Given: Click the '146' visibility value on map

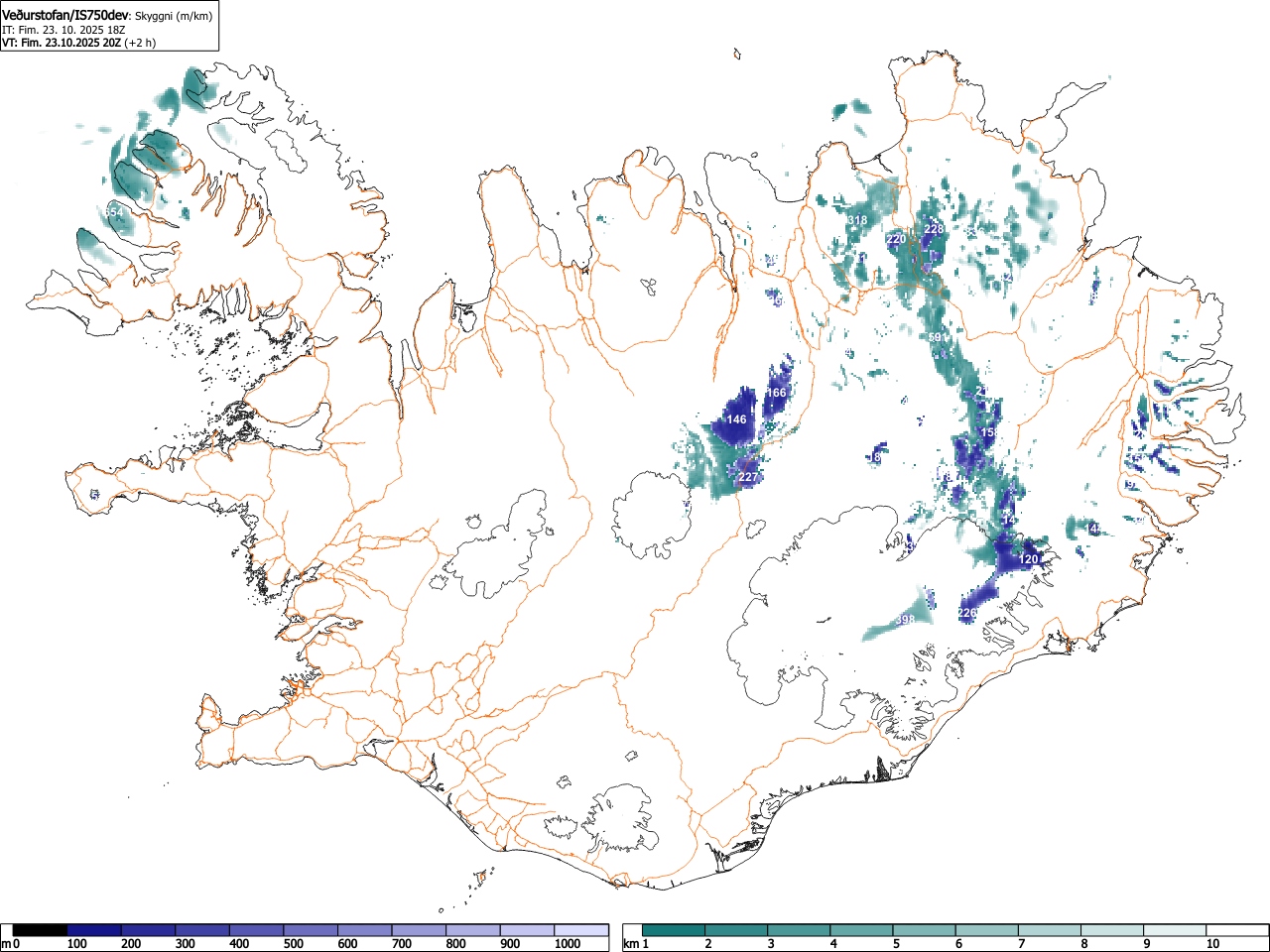Looking at the screenshot, I should (x=736, y=419).
